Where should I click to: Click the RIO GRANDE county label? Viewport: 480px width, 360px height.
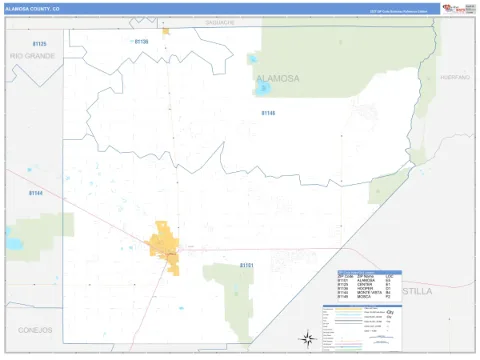click(x=32, y=56)
